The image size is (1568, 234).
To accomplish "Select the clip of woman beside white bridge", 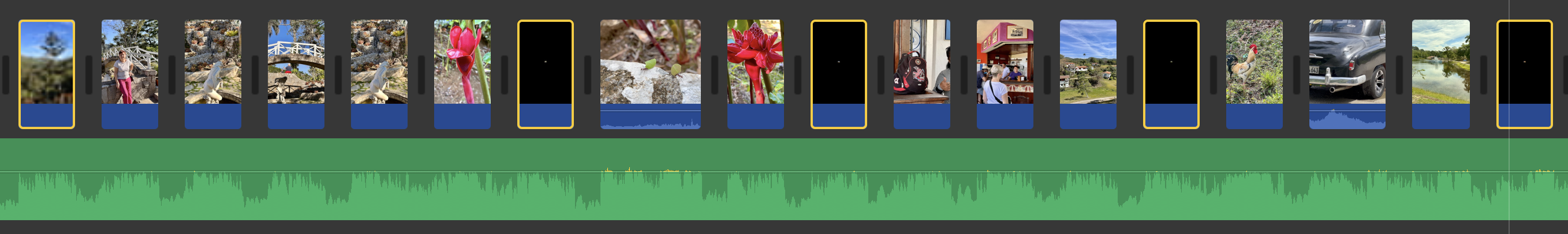I will pos(130,74).
